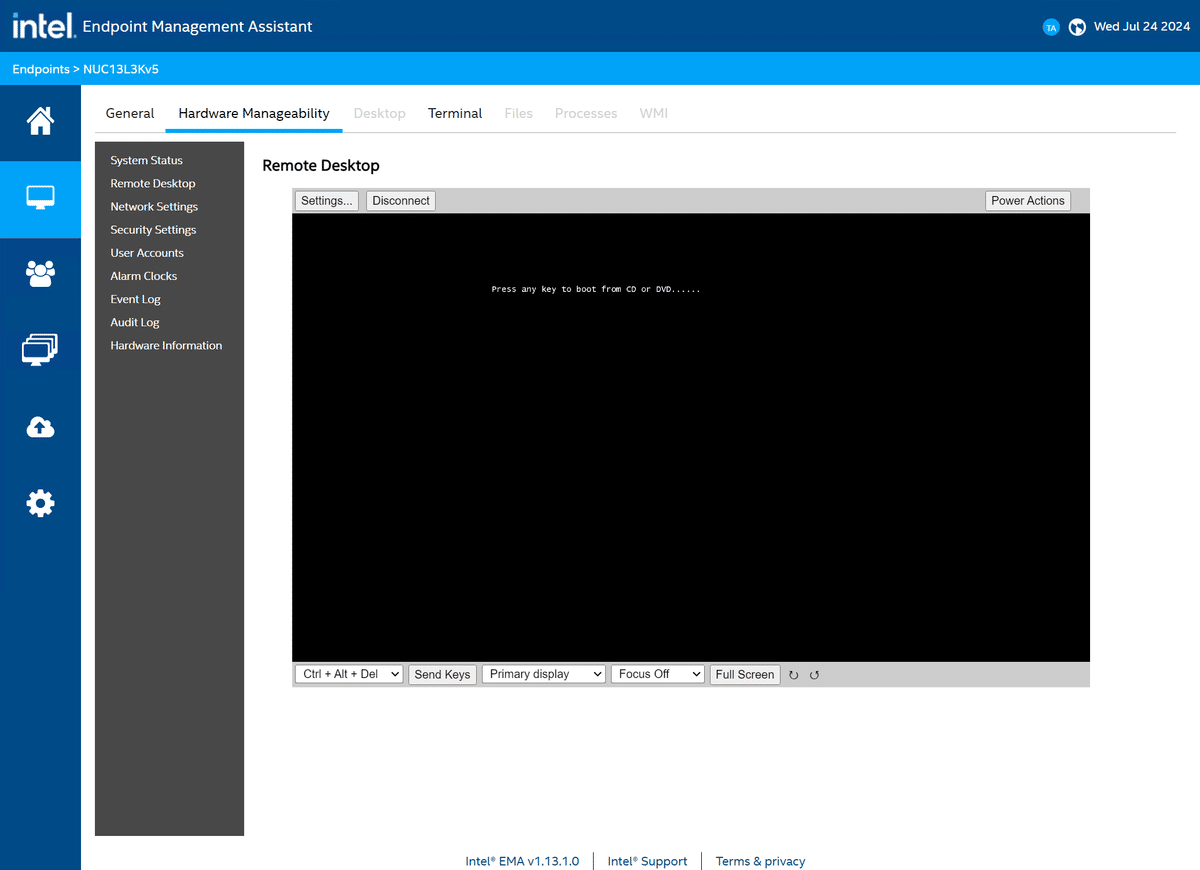
Task: Open Alarm Clocks in side menu
Action: pos(144,275)
